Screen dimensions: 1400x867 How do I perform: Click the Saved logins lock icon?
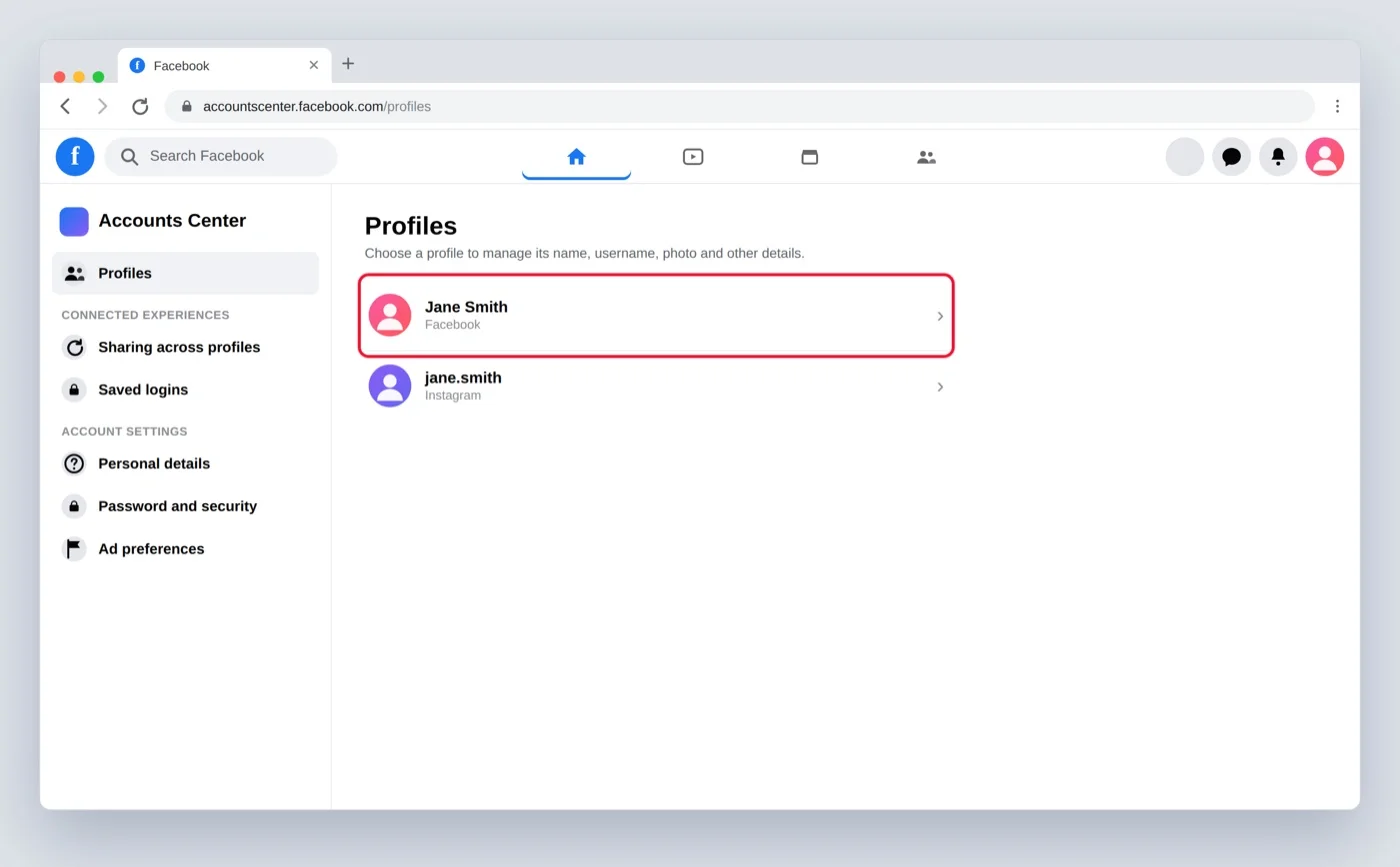click(x=74, y=390)
